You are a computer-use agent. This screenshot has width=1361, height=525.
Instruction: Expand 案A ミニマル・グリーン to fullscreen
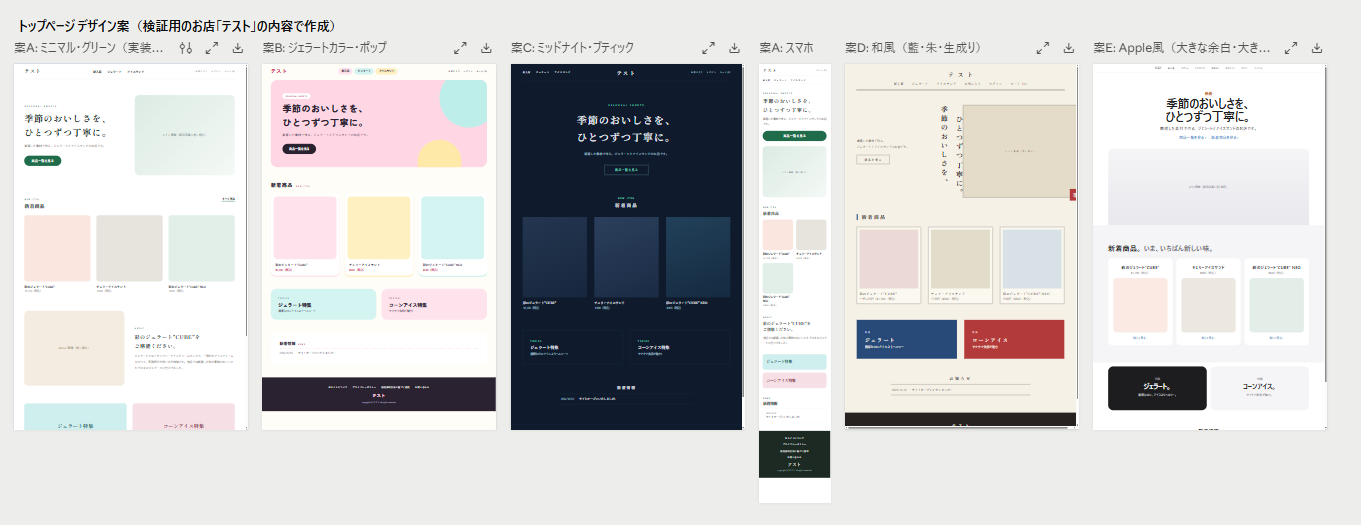[x=212, y=48]
